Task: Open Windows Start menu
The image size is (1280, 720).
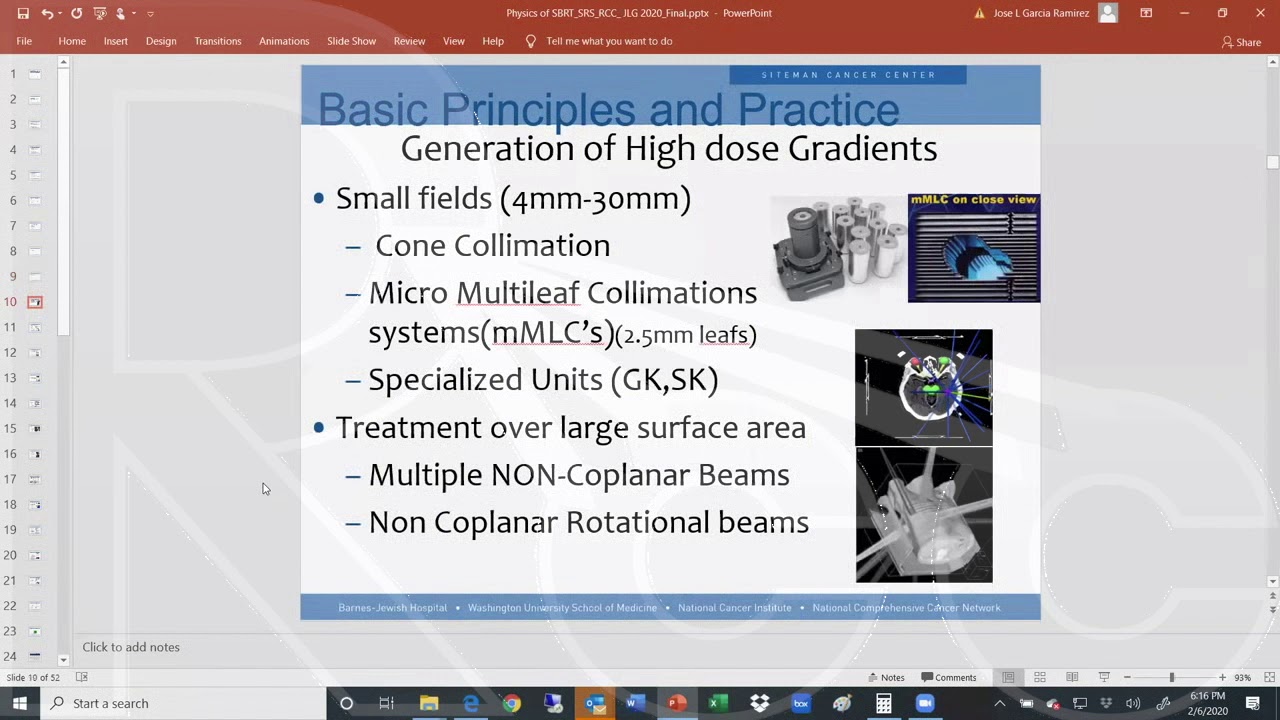Action: [x=19, y=703]
